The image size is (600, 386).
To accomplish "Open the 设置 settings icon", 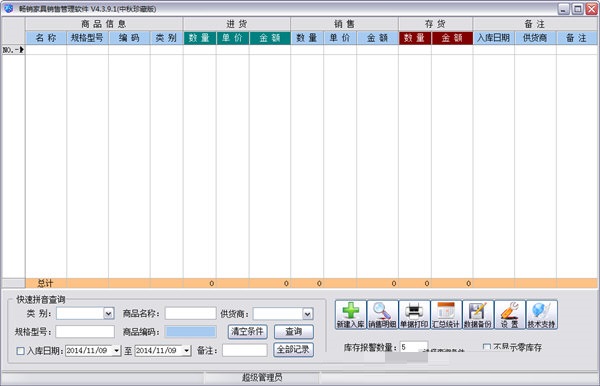I will click(510, 315).
